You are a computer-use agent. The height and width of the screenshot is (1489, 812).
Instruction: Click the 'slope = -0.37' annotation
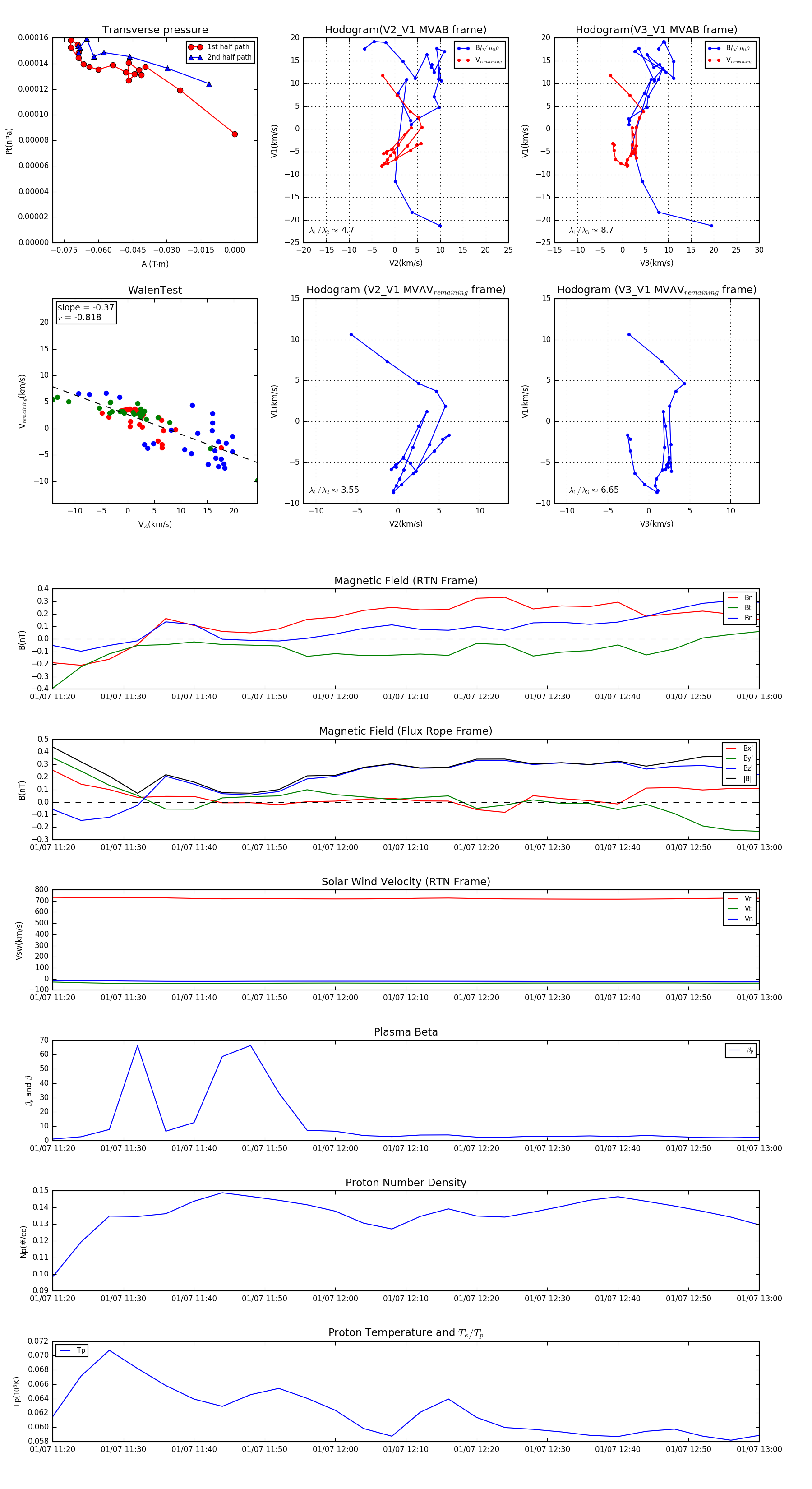coord(86,308)
